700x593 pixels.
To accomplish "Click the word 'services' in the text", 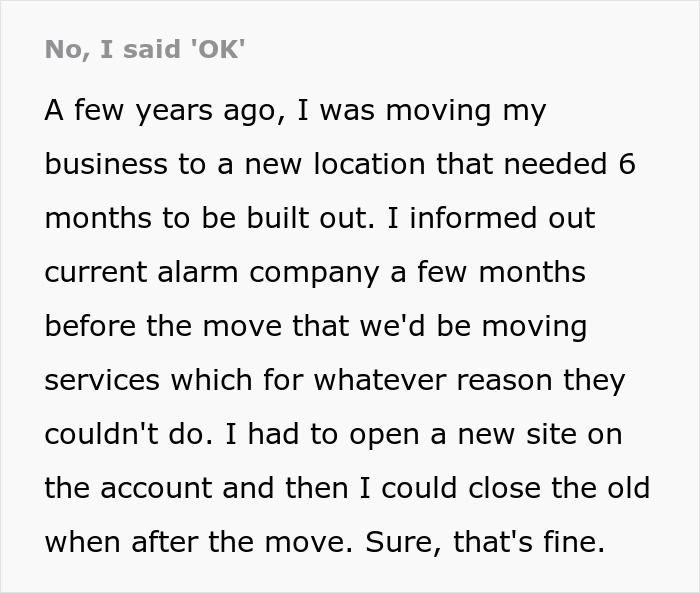I will click(x=102, y=380).
